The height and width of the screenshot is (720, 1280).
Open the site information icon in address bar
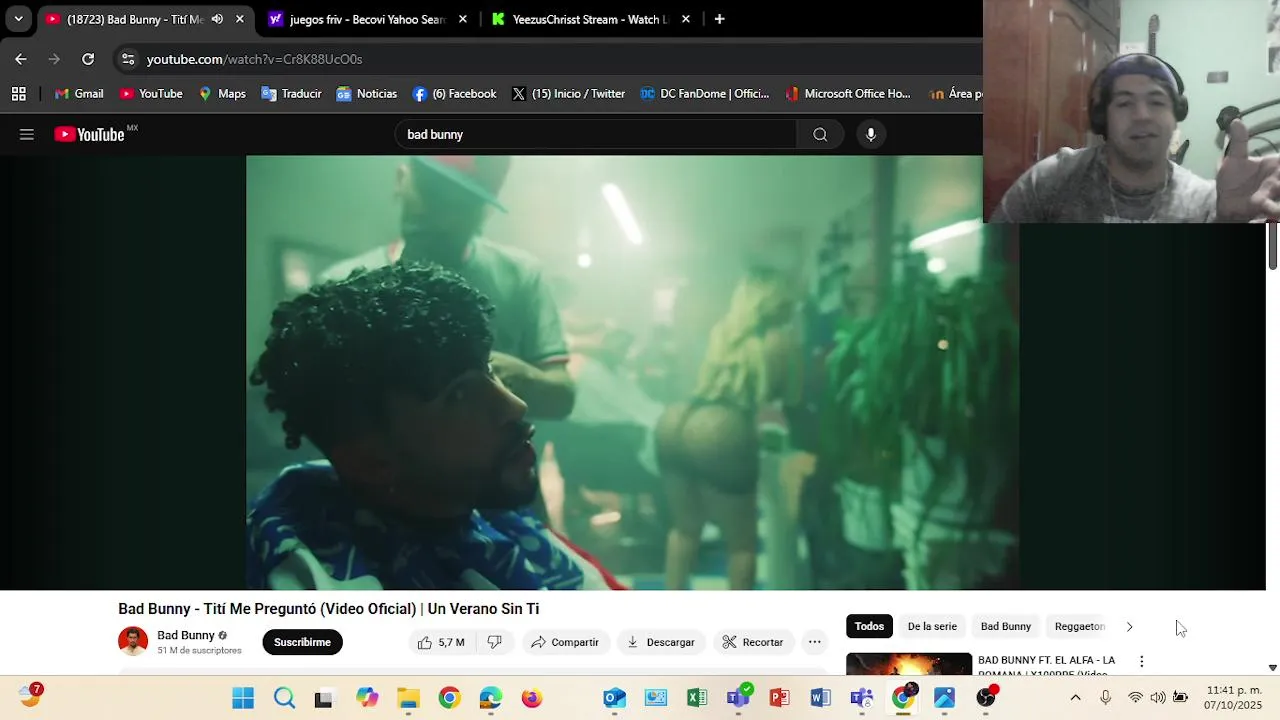pos(128,59)
